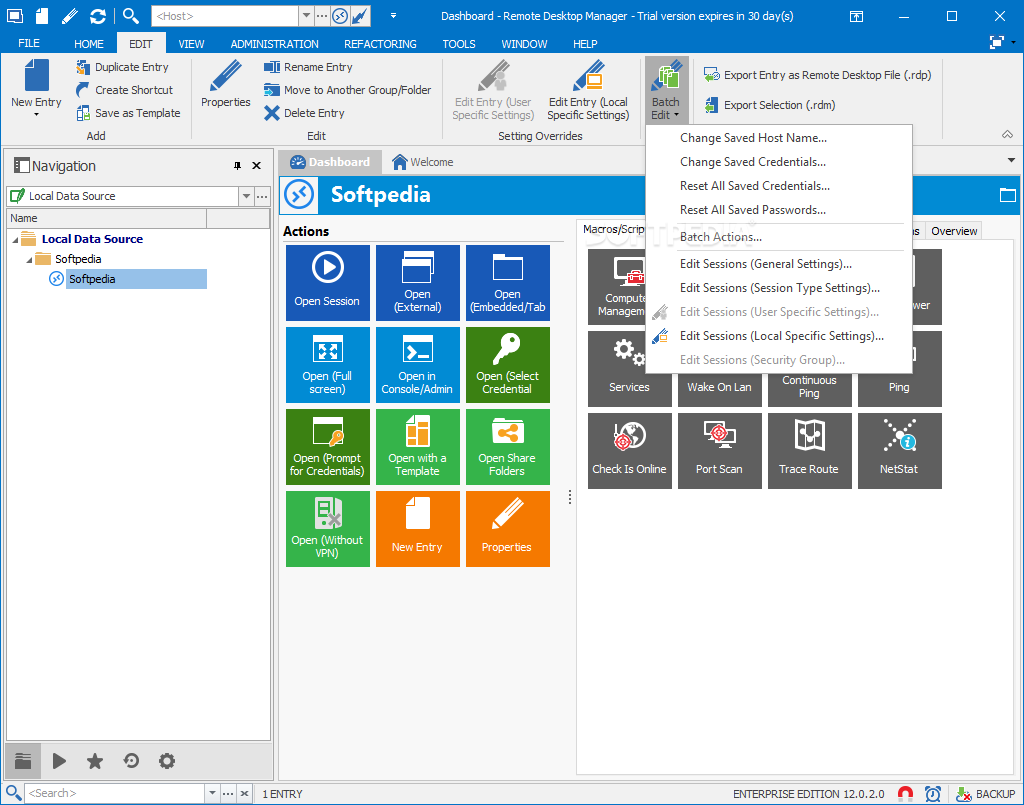The width and height of the screenshot is (1024, 805).
Task: Click the Open in Console/Admin tile
Action: 417,365
